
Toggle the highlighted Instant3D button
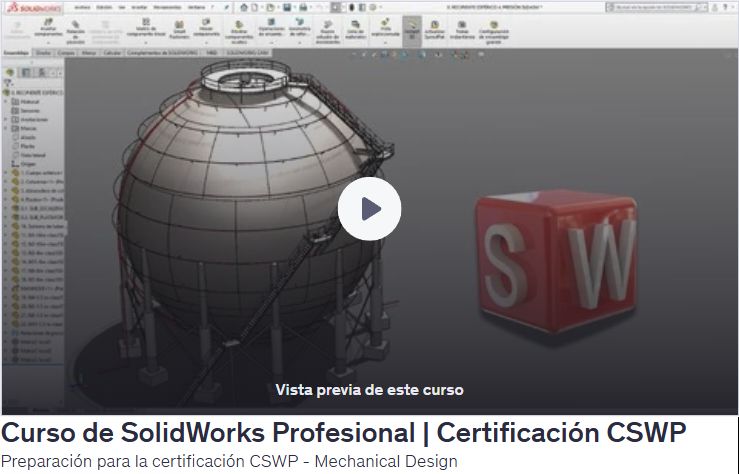pos(412,31)
